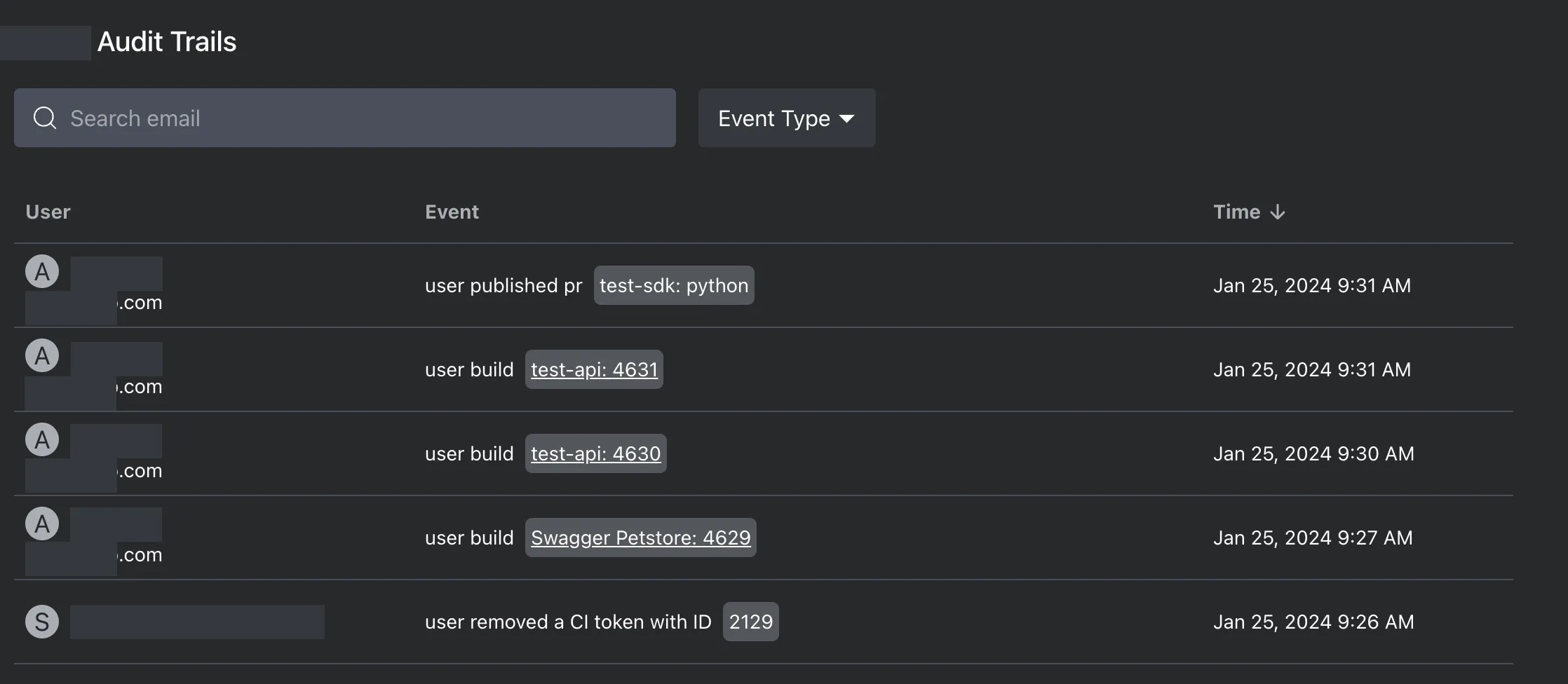
Task: Click the 2129 CI token ID badge
Action: [x=750, y=622]
